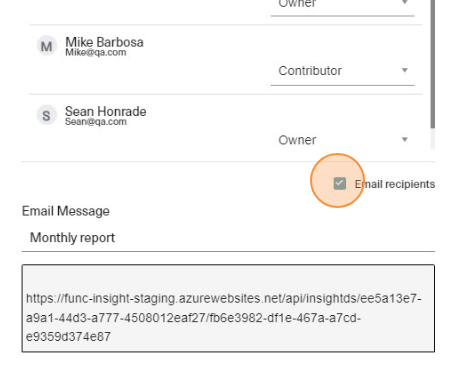The width and height of the screenshot is (459, 365).
Task: Toggle the Email recipients checkbox
Action: click(339, 183)
